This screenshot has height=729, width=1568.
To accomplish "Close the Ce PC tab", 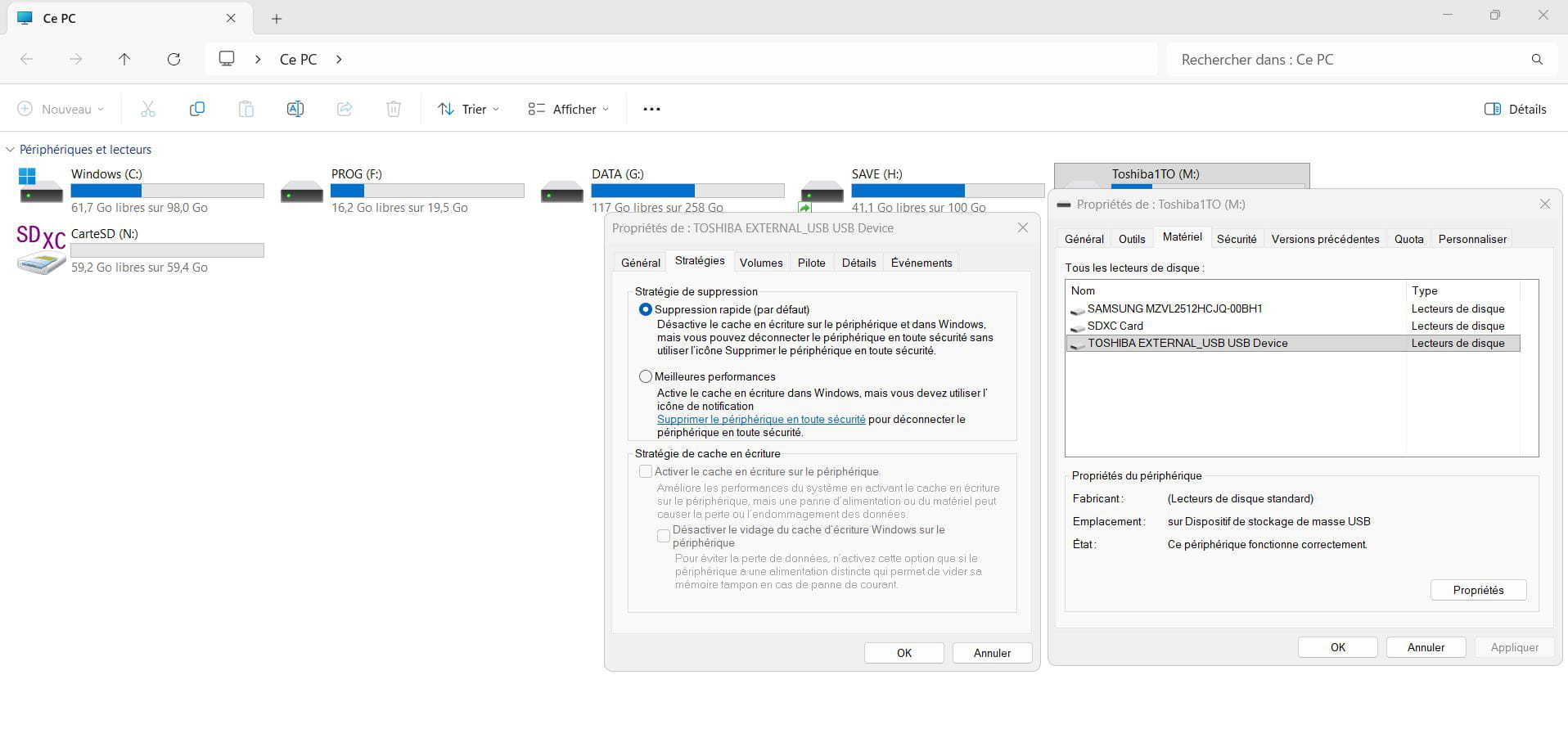I will point(231,18).
